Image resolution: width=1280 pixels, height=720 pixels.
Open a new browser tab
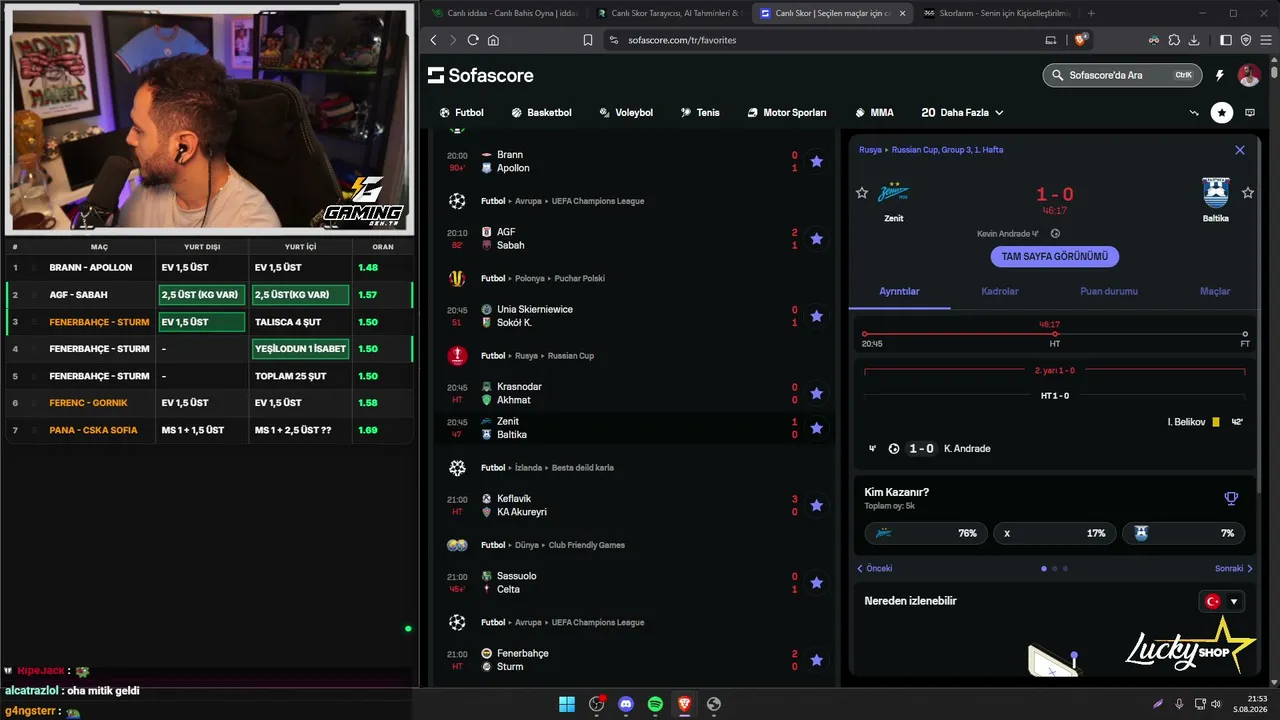coord(1091,13)
